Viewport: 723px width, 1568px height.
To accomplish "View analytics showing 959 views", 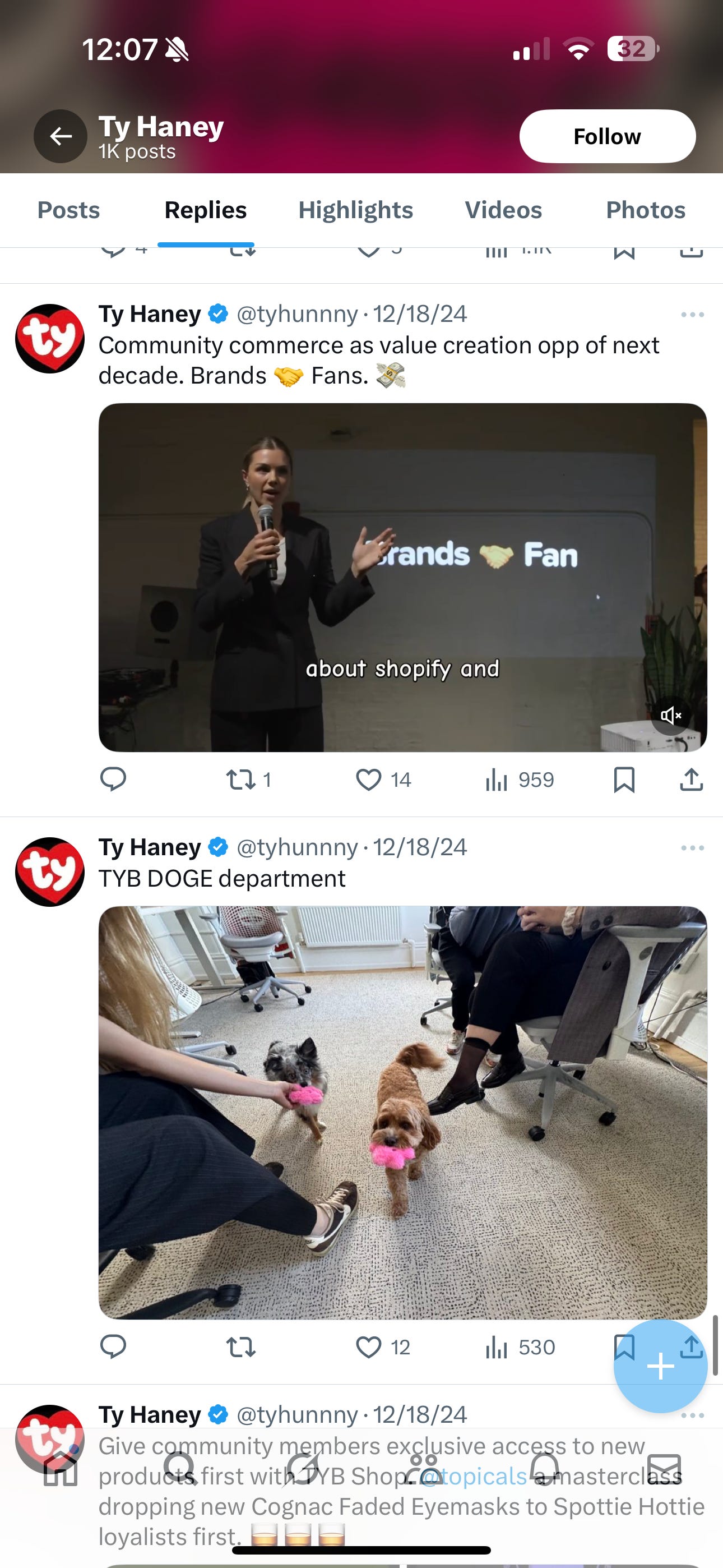I will click(x=520, y=780).
